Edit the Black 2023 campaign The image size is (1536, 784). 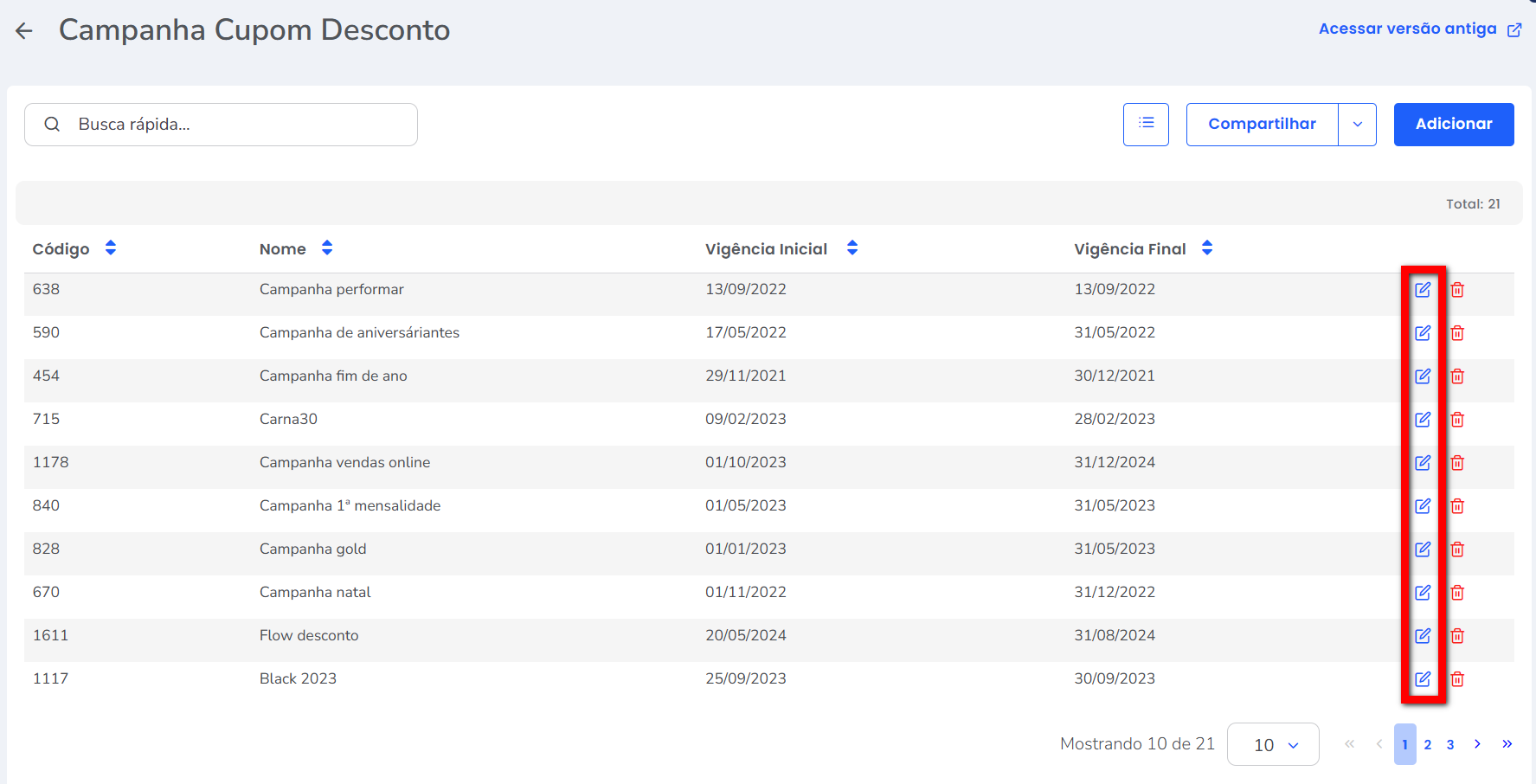(1422, 679)
